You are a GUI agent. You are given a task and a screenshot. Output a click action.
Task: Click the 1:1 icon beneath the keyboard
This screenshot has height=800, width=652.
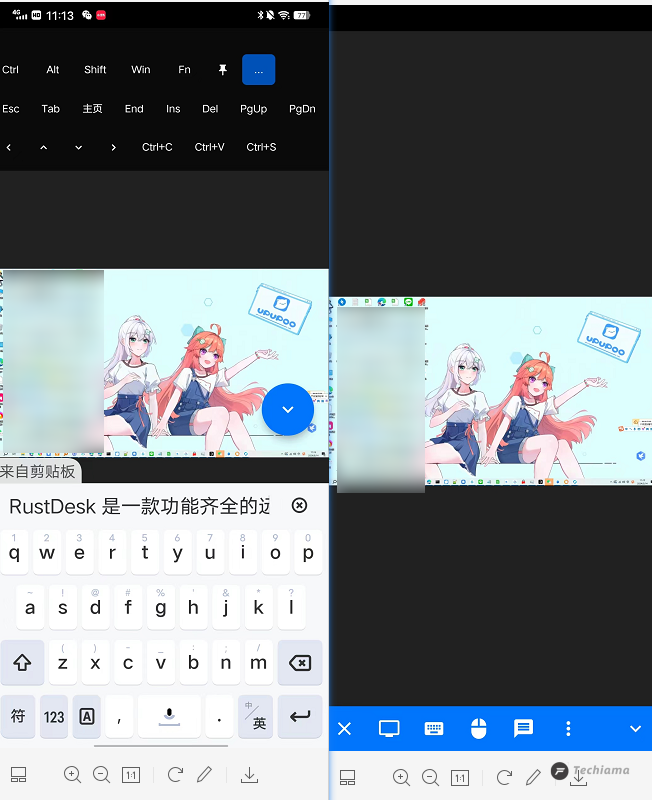click(131, 776)
